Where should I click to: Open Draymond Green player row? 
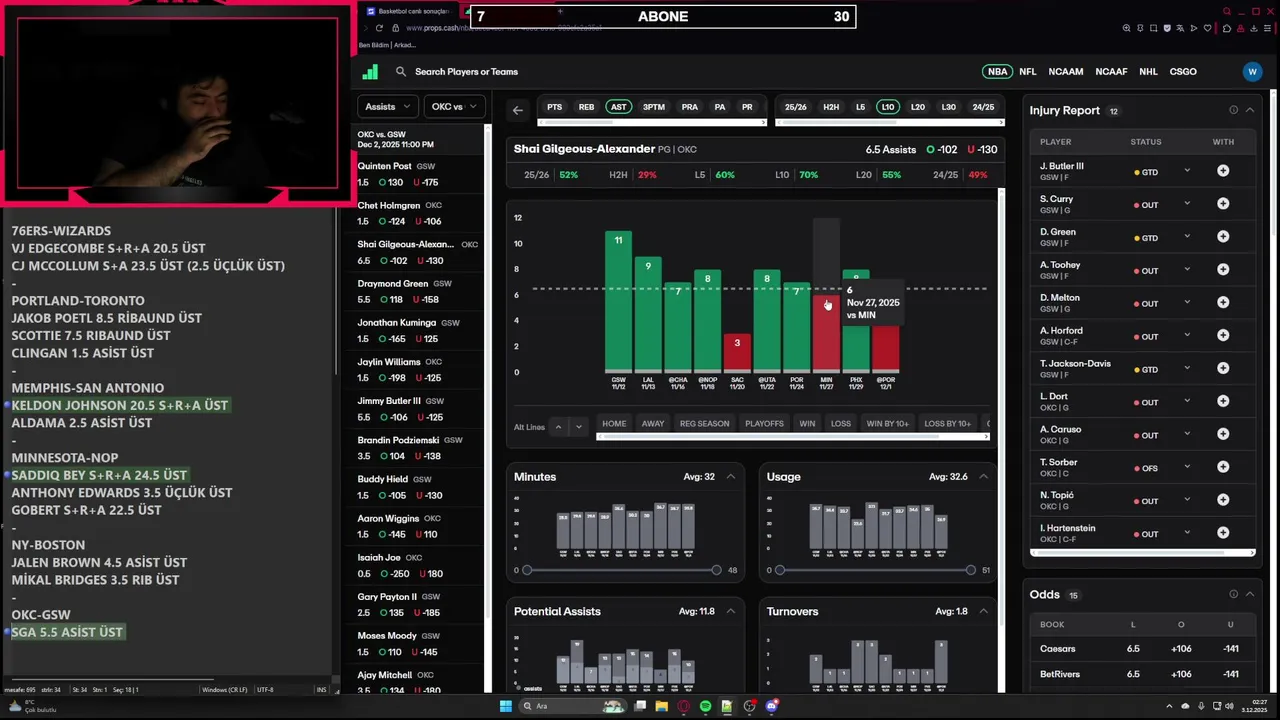418,291
